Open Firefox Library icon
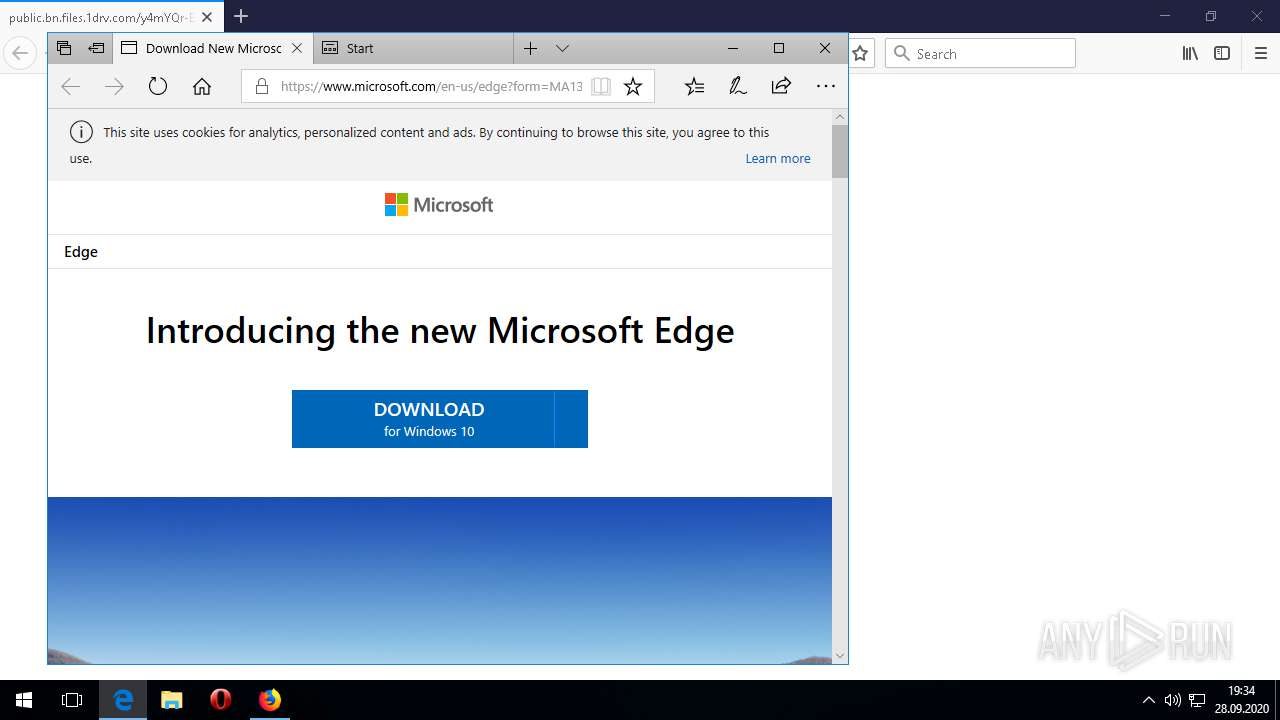Screen dimensions: 1280x720 [x=1190, y=54]
